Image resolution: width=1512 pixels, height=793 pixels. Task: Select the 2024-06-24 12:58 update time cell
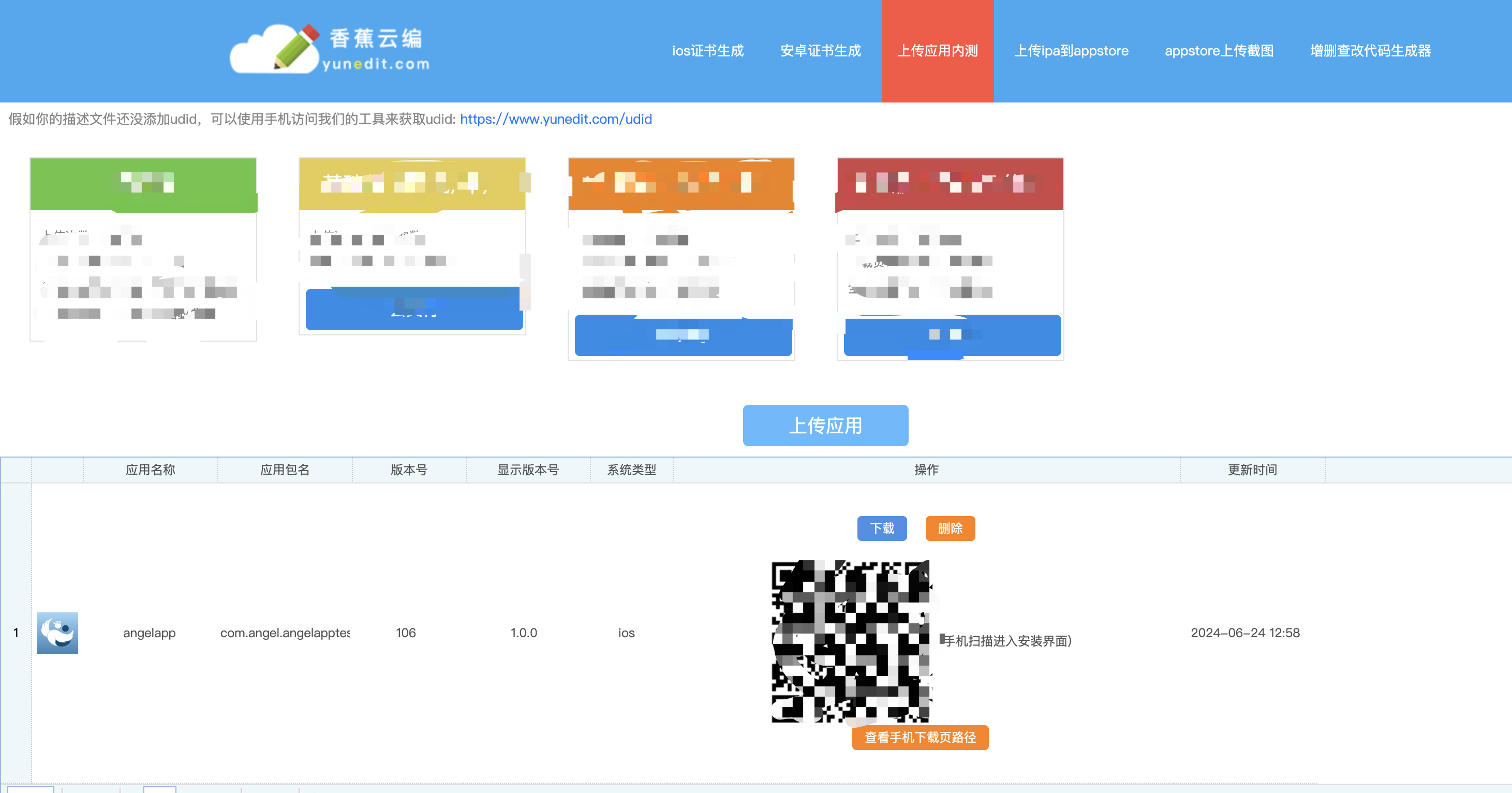pos(1245,633)
